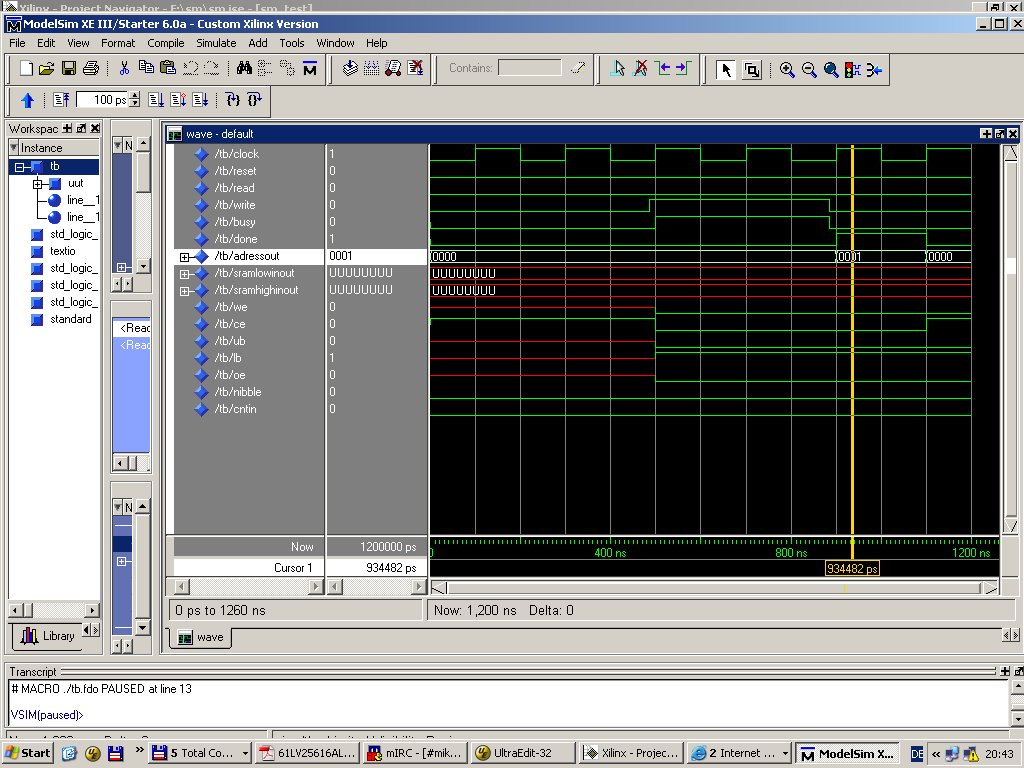
Task: Undock the wave window
Action: pyautogui.click(x=999, y=134)
